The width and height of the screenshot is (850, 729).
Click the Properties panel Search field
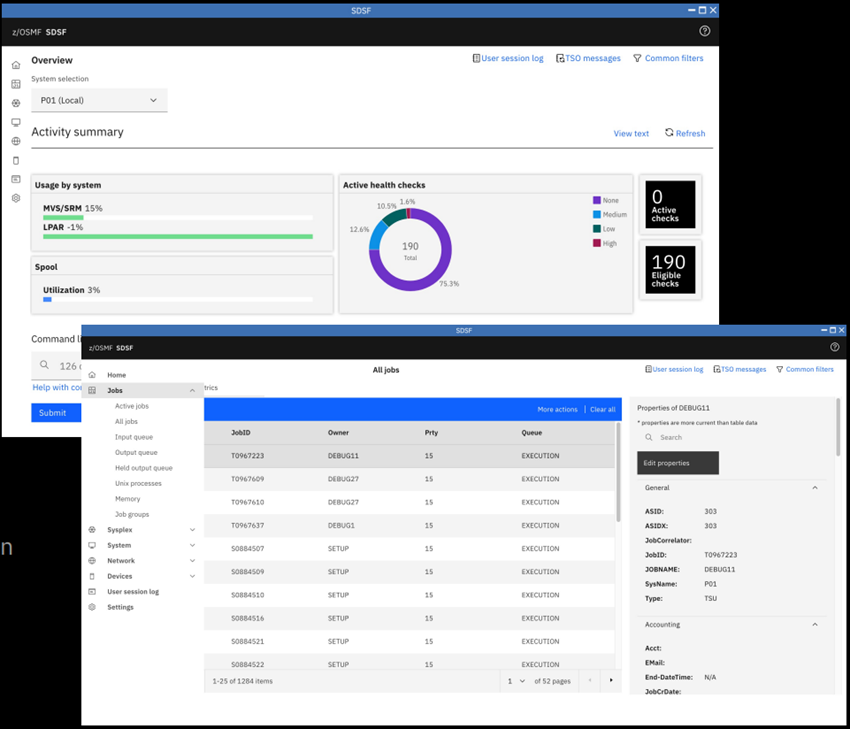point(732,437)
